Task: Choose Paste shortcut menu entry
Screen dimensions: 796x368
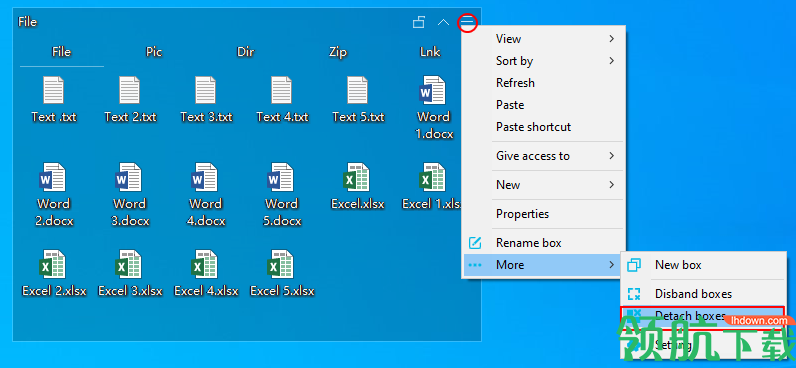Action: (x=543, y=127)
